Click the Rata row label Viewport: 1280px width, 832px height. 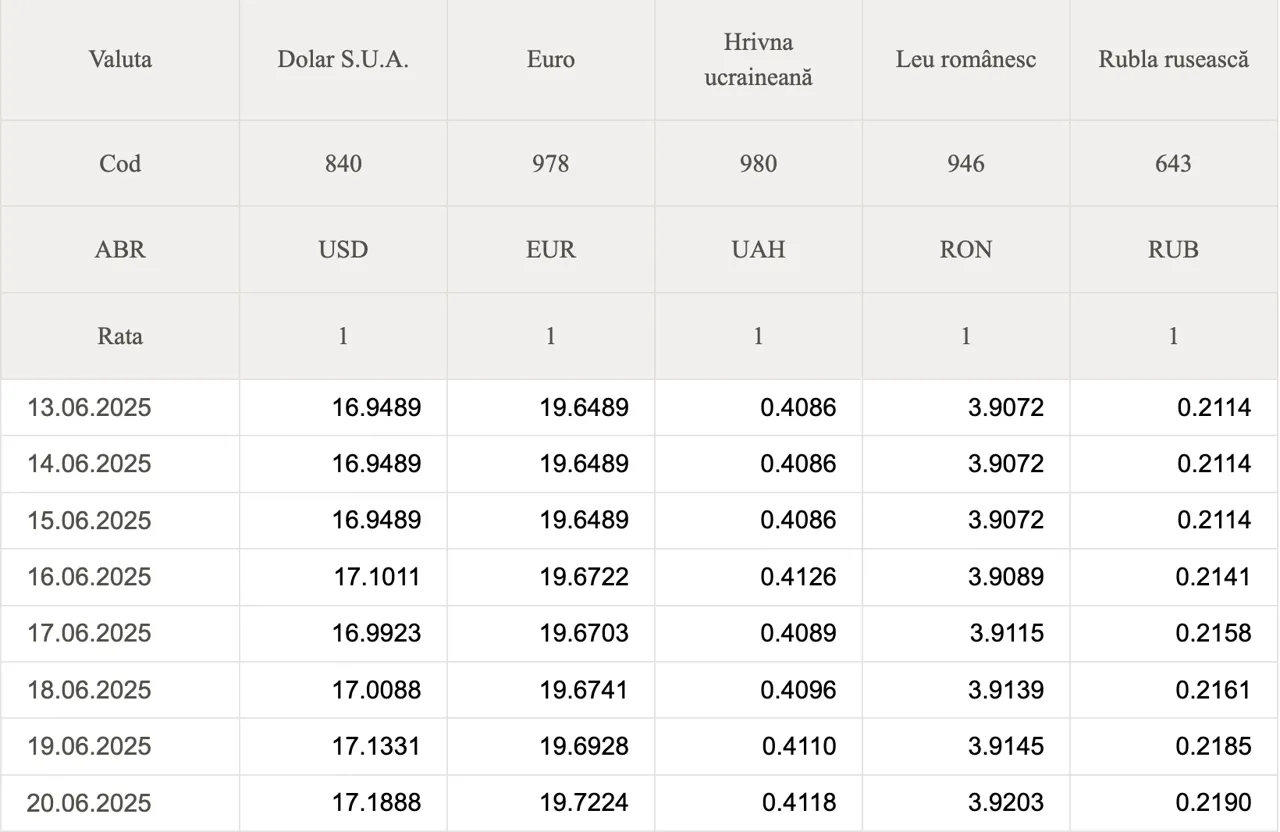pyautogui.click(x=120, y=336)
